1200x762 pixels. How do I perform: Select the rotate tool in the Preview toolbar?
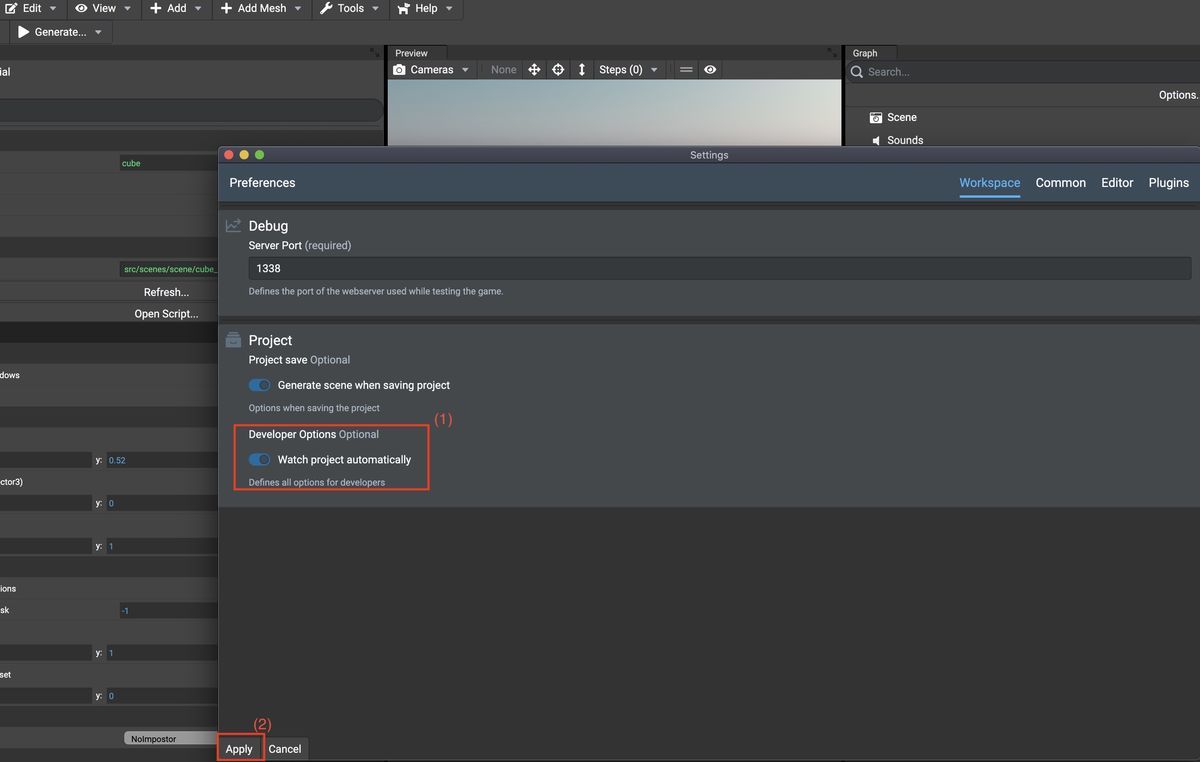click(x=558, y=69)
